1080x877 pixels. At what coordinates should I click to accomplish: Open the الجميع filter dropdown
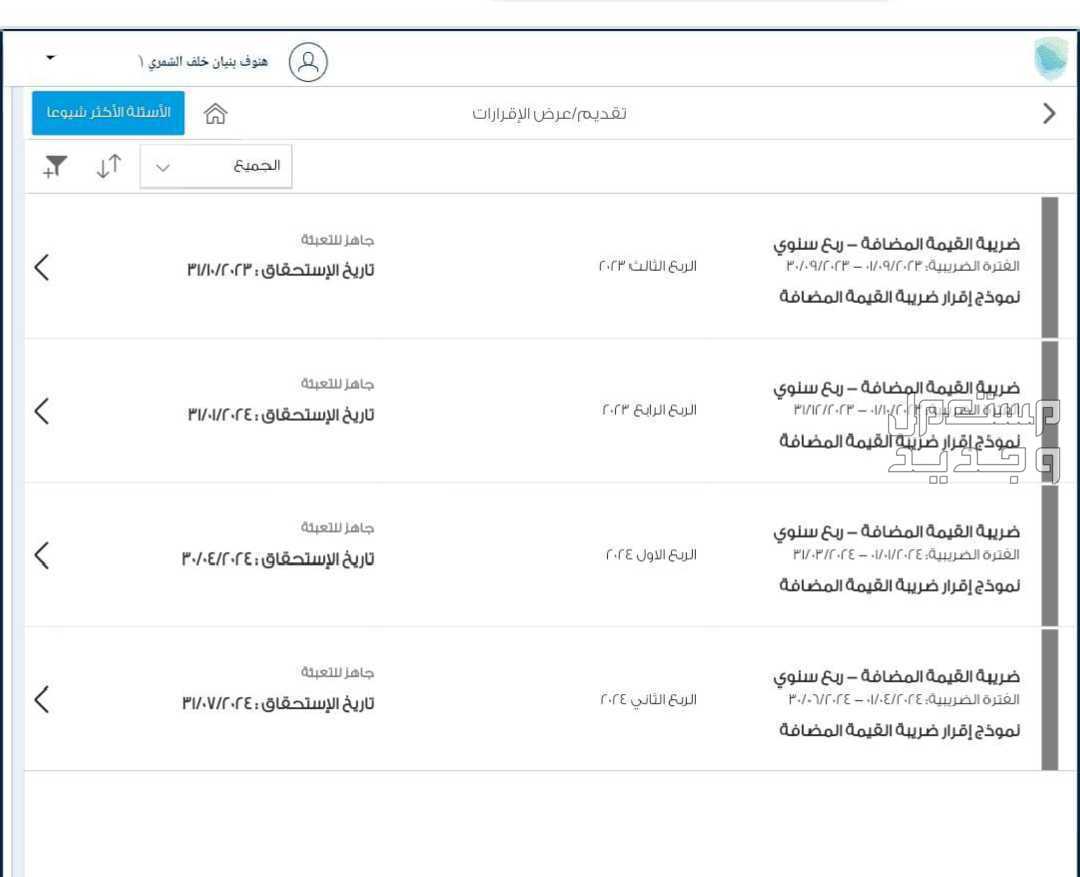coord(216,166)
